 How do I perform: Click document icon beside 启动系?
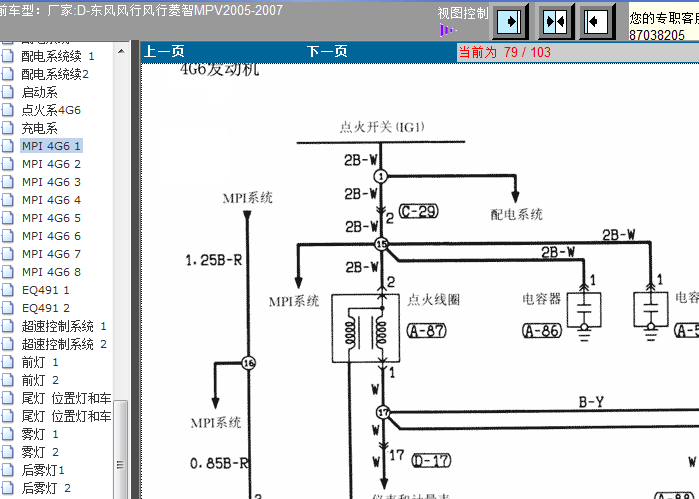8,92
